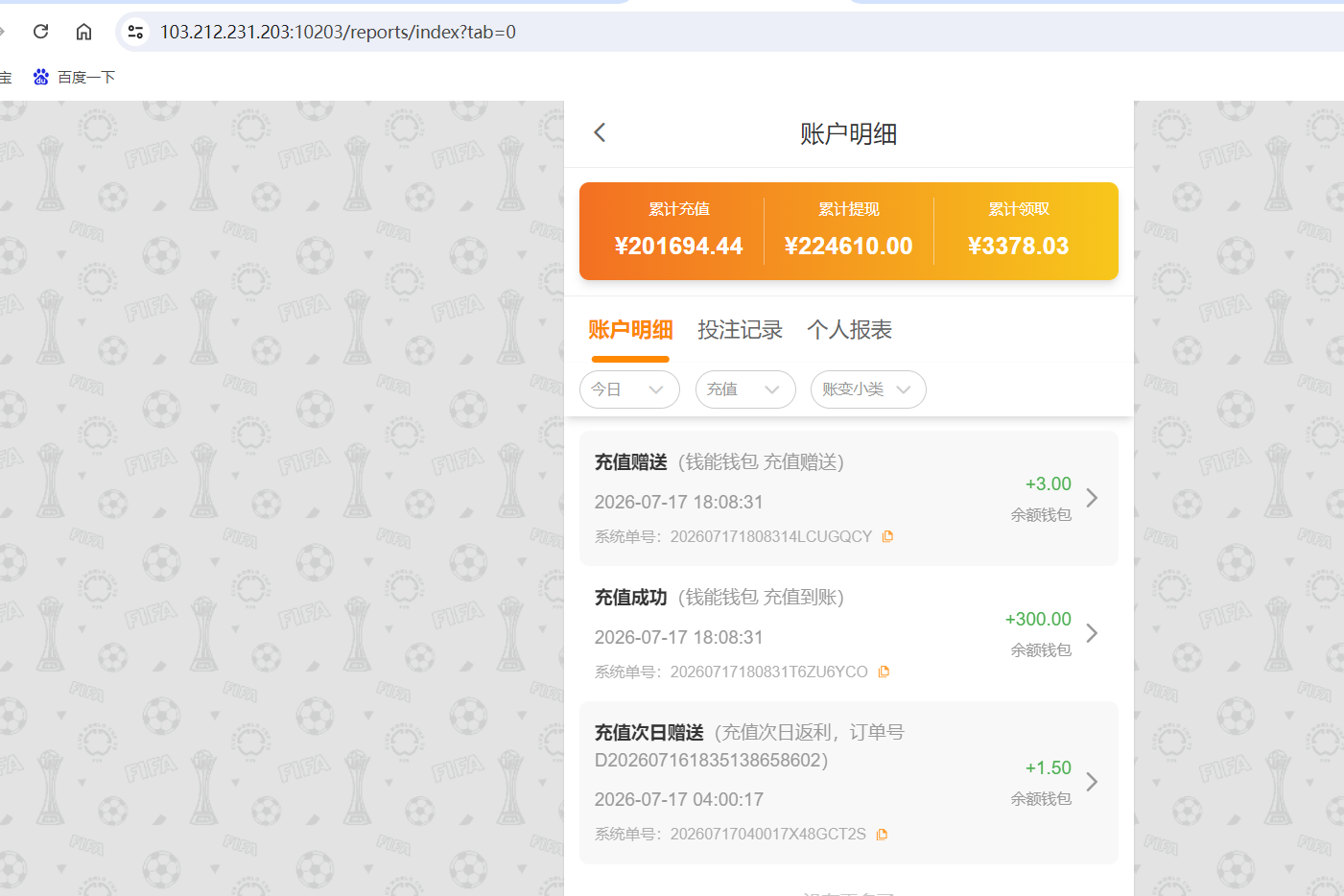Click the 累计领取 ¥3378.03 amount
1344x896 pixels.
(1018, 247)
